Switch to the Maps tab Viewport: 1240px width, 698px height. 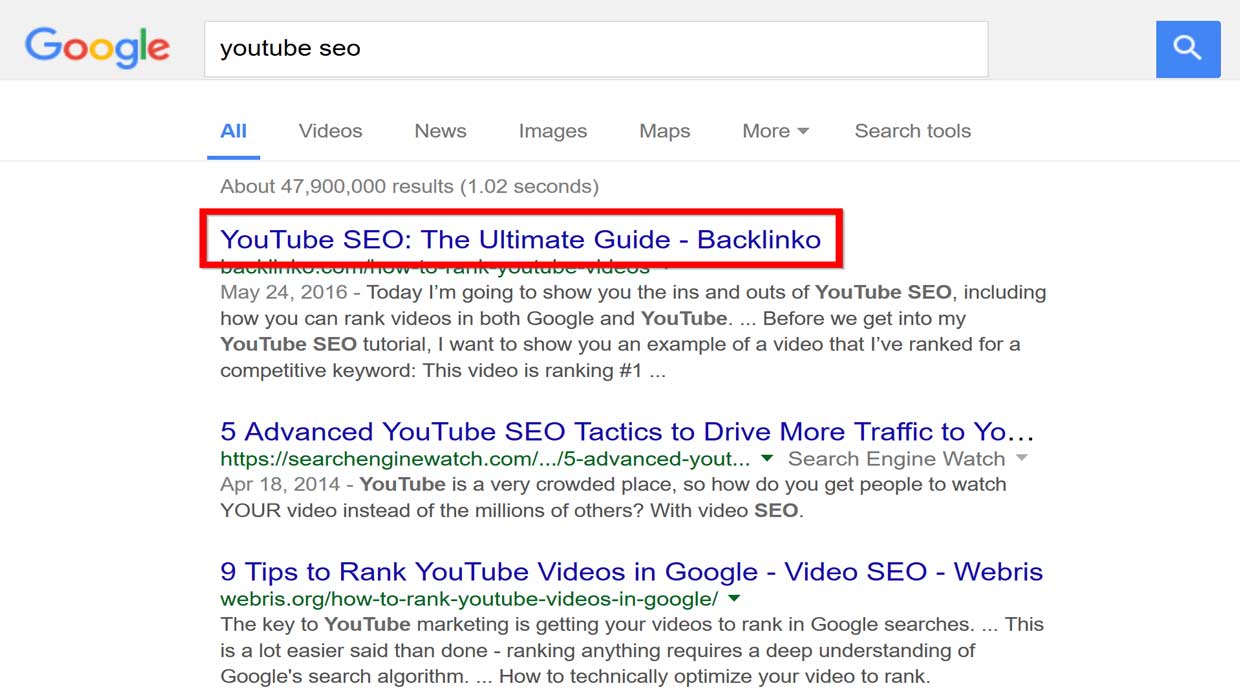[665, 131]
